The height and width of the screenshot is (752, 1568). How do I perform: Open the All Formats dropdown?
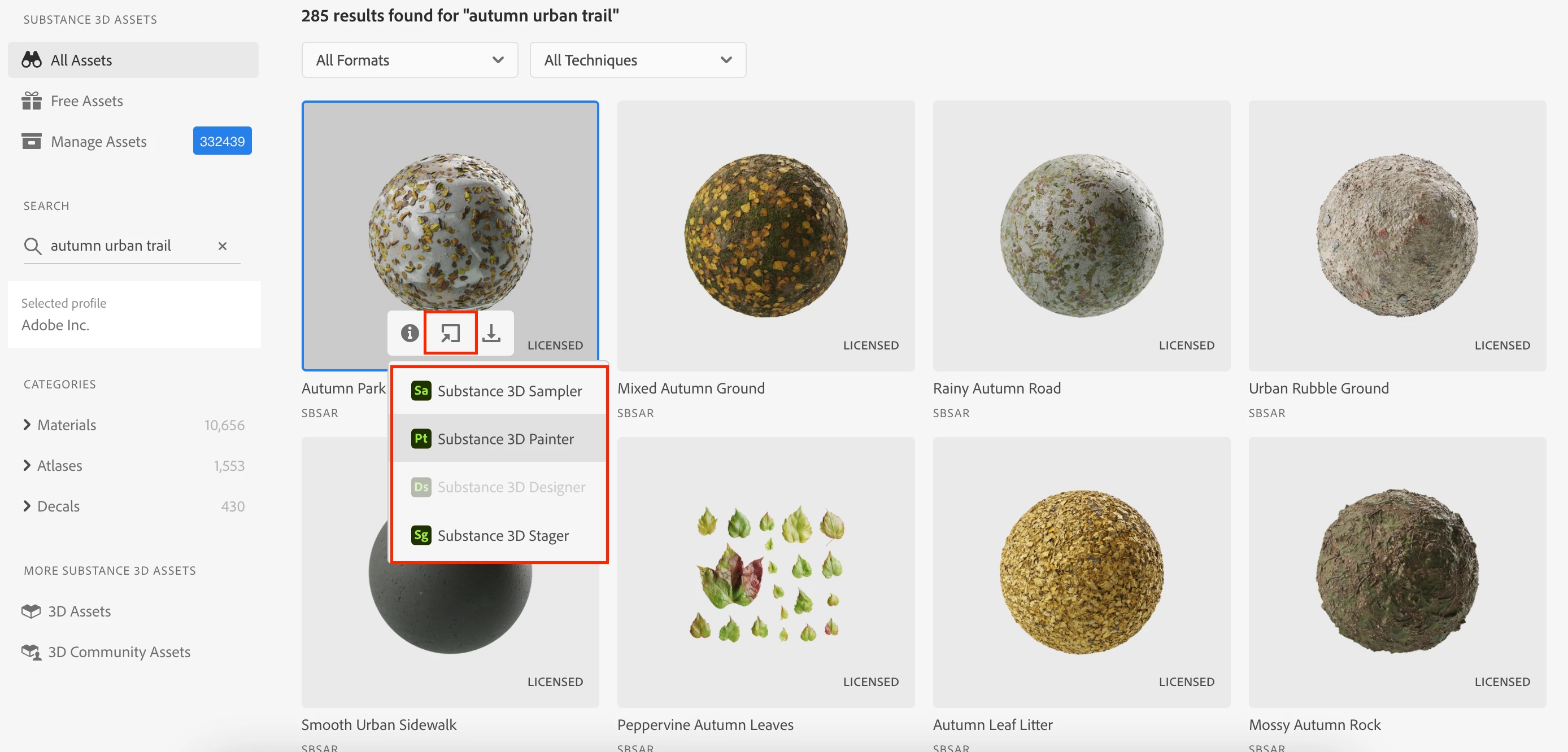409,60
